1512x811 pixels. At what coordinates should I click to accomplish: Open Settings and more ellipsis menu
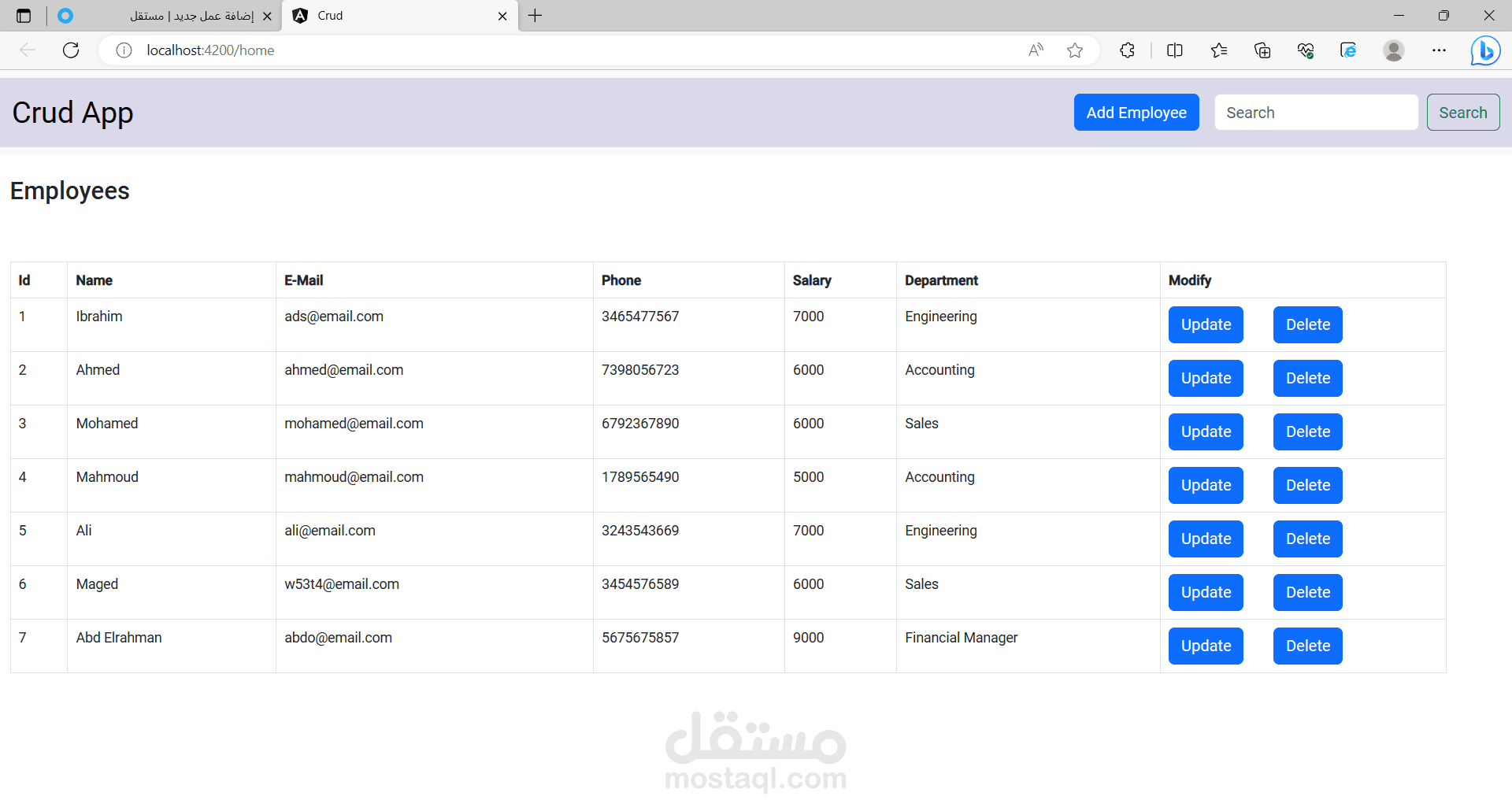(x=1439, y=50)
